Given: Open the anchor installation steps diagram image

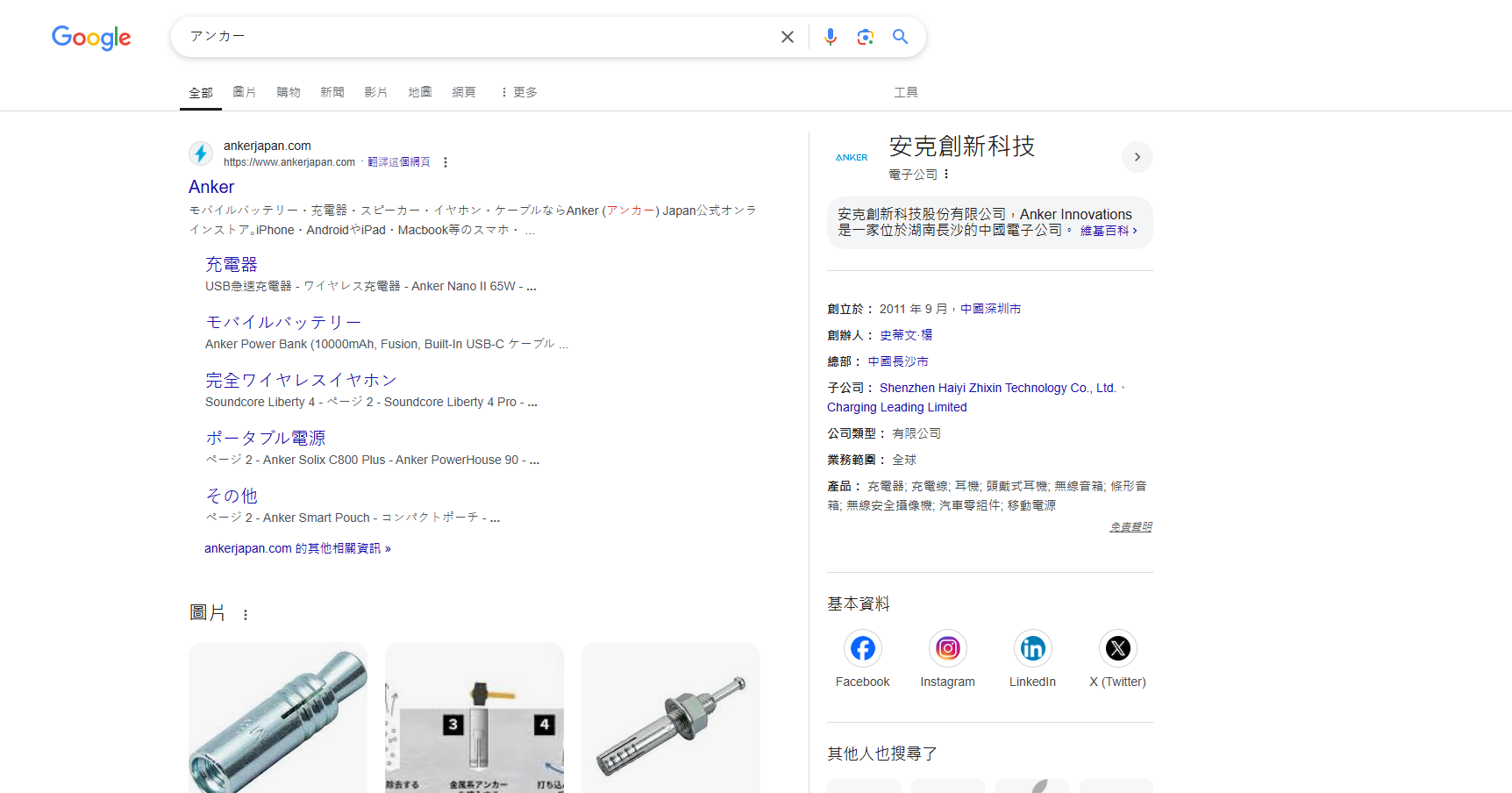Looking at the screenshot, I should 474,718.
